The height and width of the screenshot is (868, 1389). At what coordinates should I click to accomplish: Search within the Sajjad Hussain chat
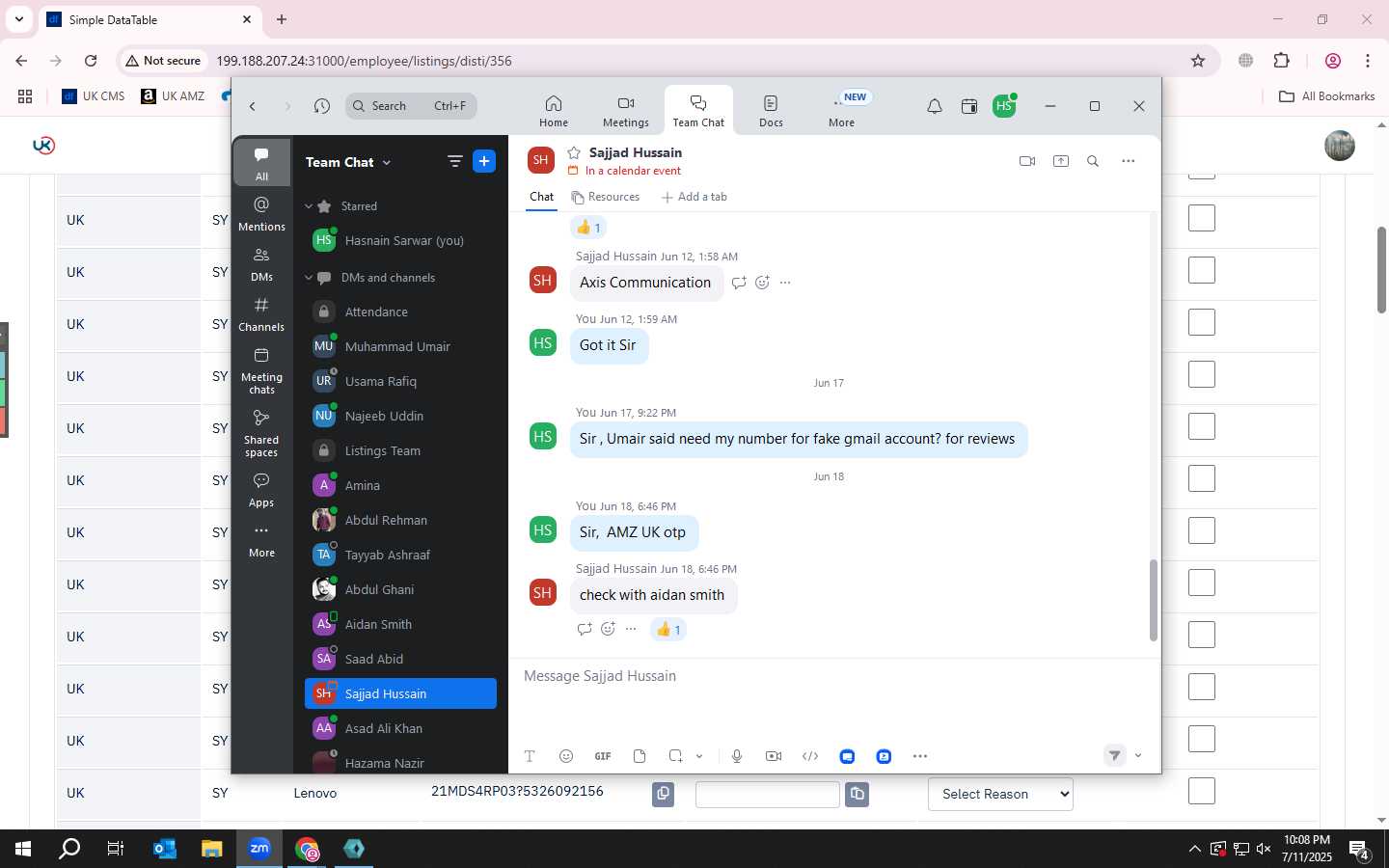coord(1093,161)
